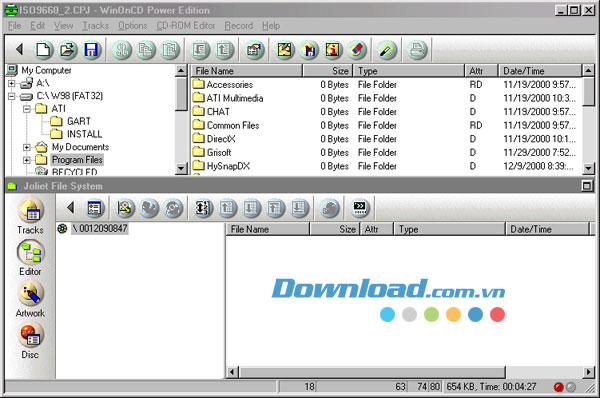Open the Tracks menu
This screenshot has height=398, width=600.
96,26
